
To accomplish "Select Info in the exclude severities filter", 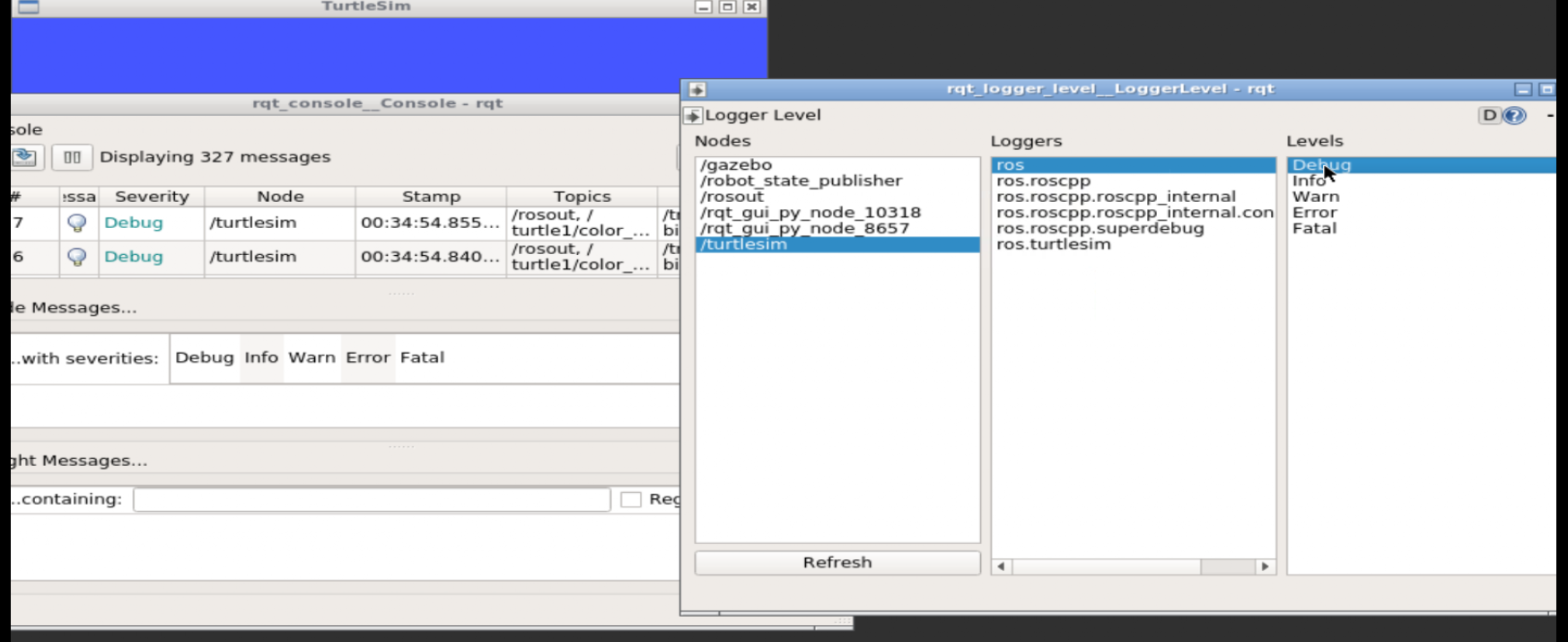I will [261, 357].
